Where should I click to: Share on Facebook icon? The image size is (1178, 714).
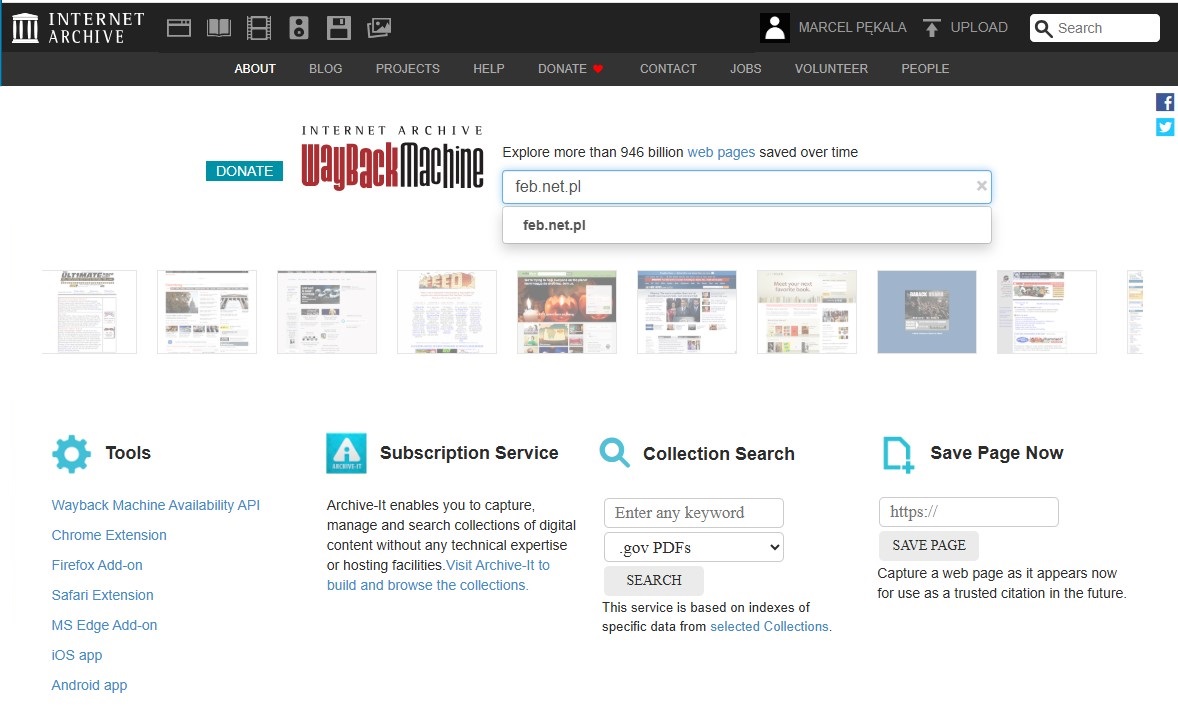1165,102
